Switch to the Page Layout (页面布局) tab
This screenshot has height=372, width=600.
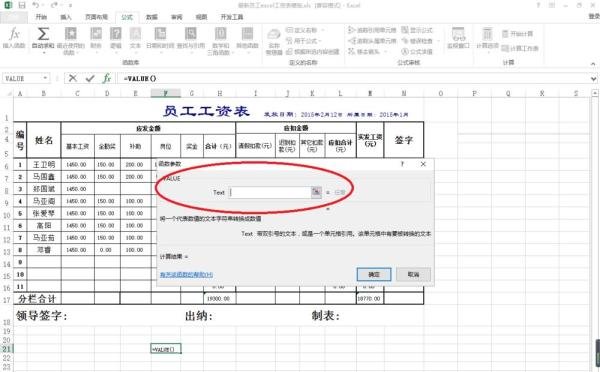click(96, 17)
